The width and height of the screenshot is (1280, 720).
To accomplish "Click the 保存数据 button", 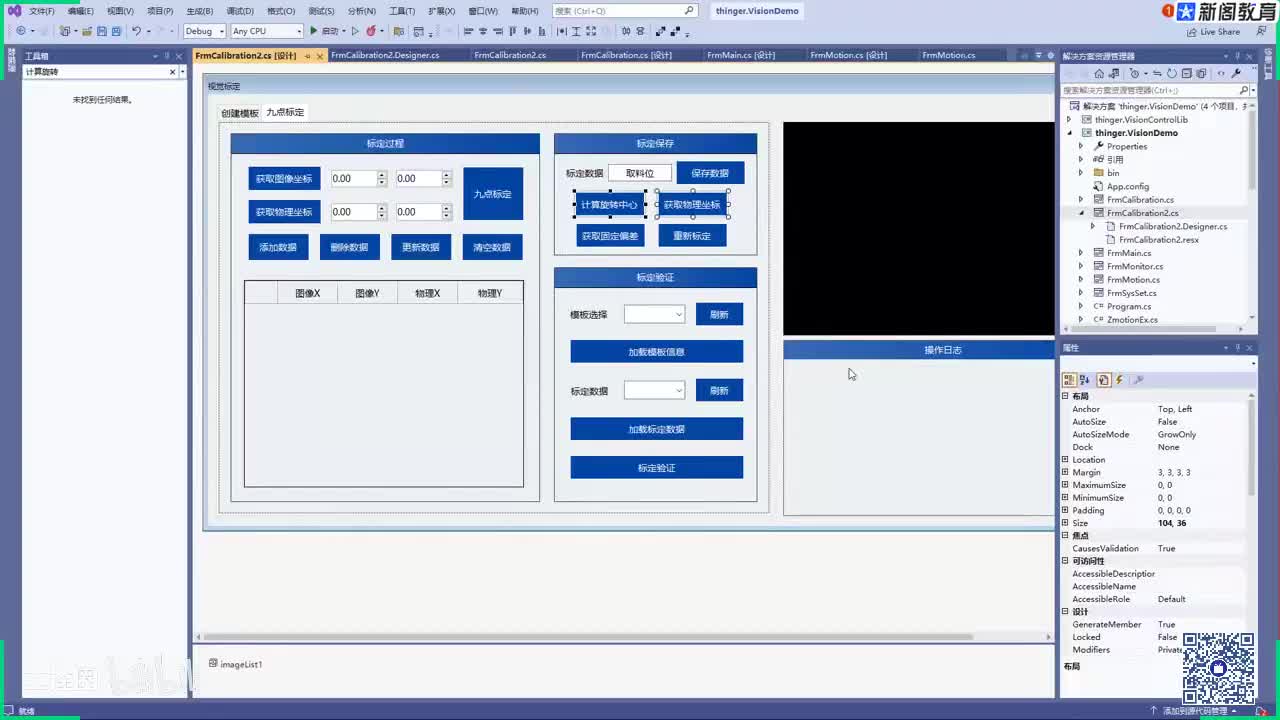I will coord(710,173).
